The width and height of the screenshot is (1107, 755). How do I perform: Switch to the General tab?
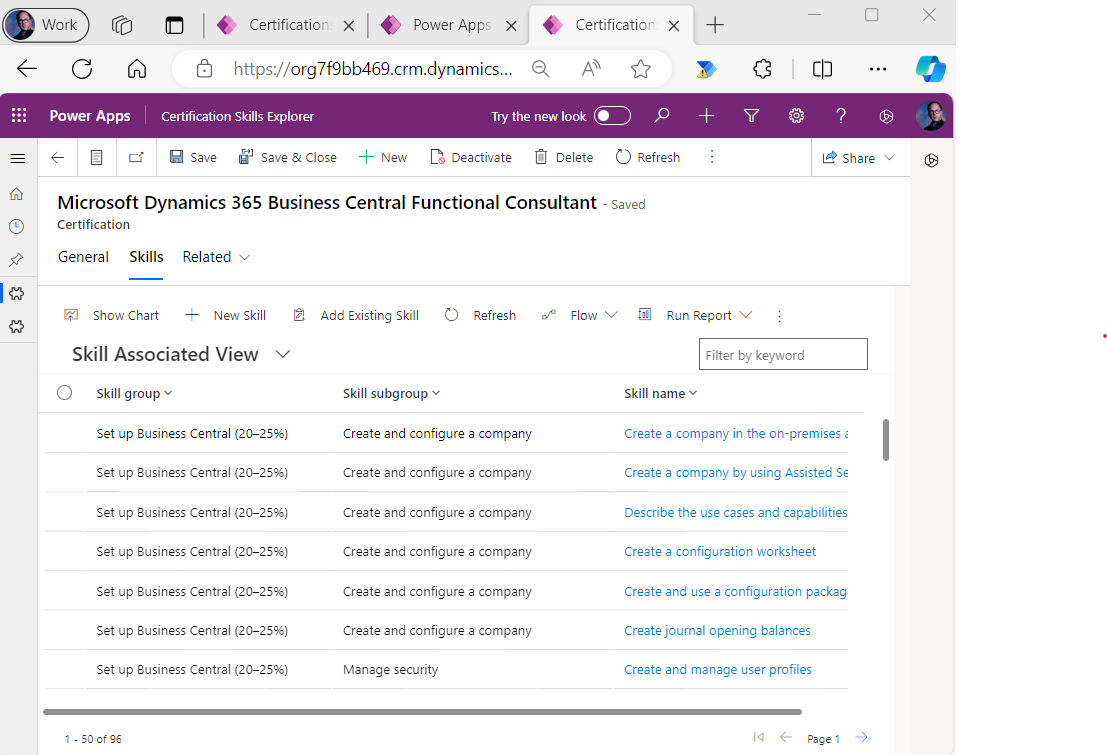tap(83, 257)
